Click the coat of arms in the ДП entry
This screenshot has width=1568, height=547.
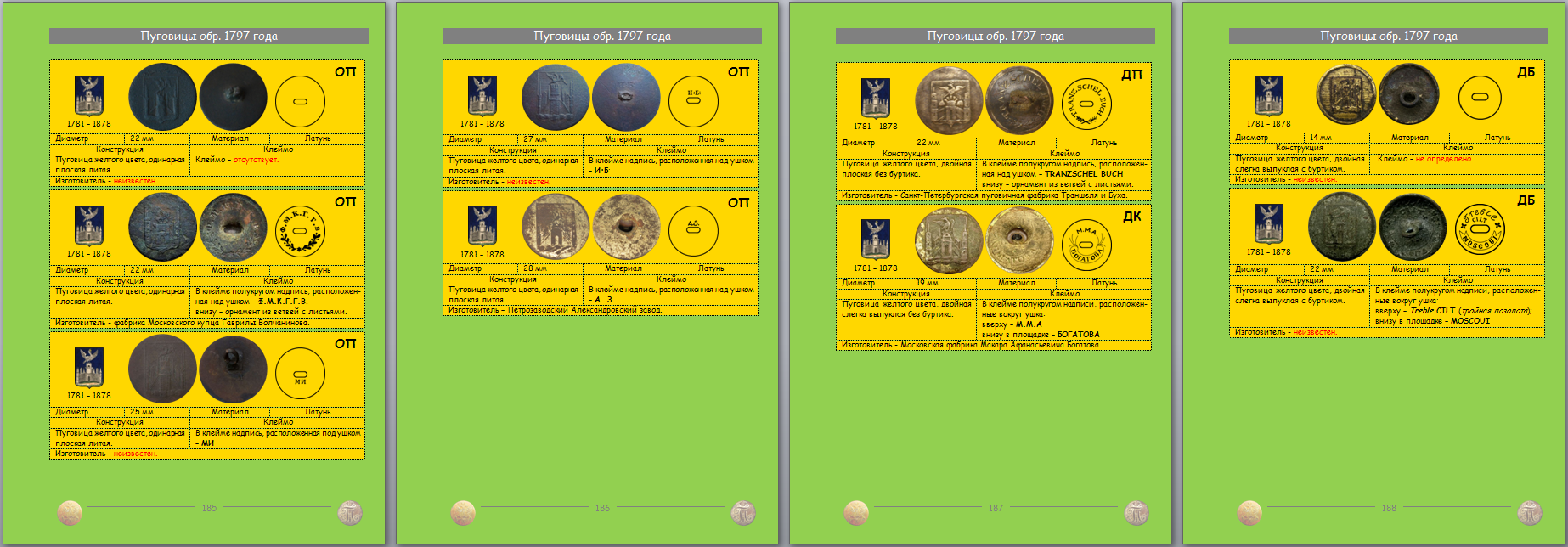pos(876,98)
